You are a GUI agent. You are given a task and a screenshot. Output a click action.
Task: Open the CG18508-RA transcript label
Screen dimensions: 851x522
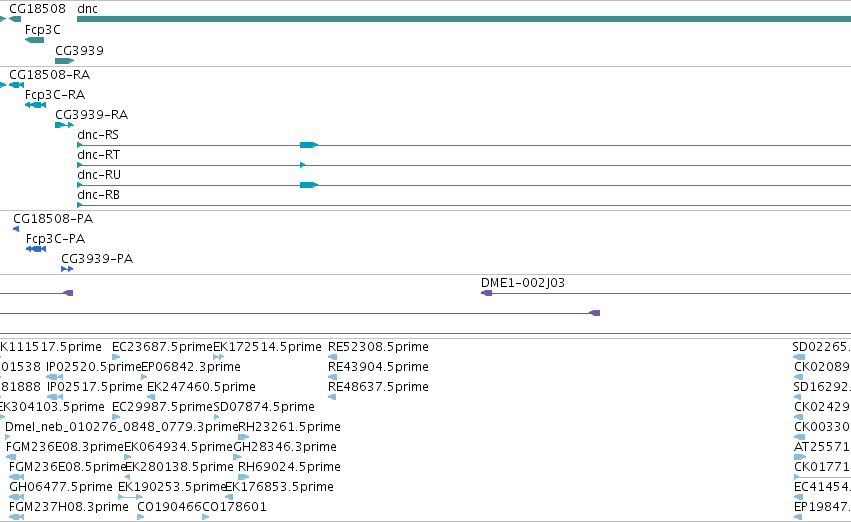point(49,75)
